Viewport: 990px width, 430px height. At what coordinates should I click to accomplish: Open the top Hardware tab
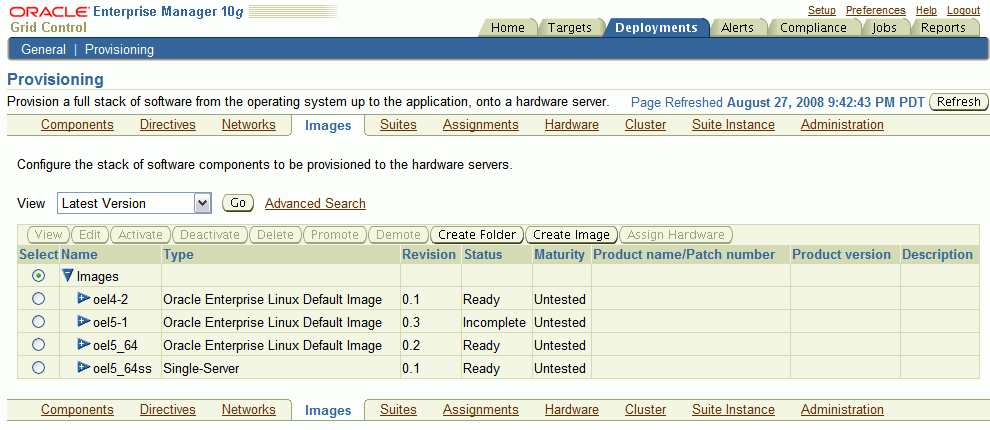click(x=571, y=124)
